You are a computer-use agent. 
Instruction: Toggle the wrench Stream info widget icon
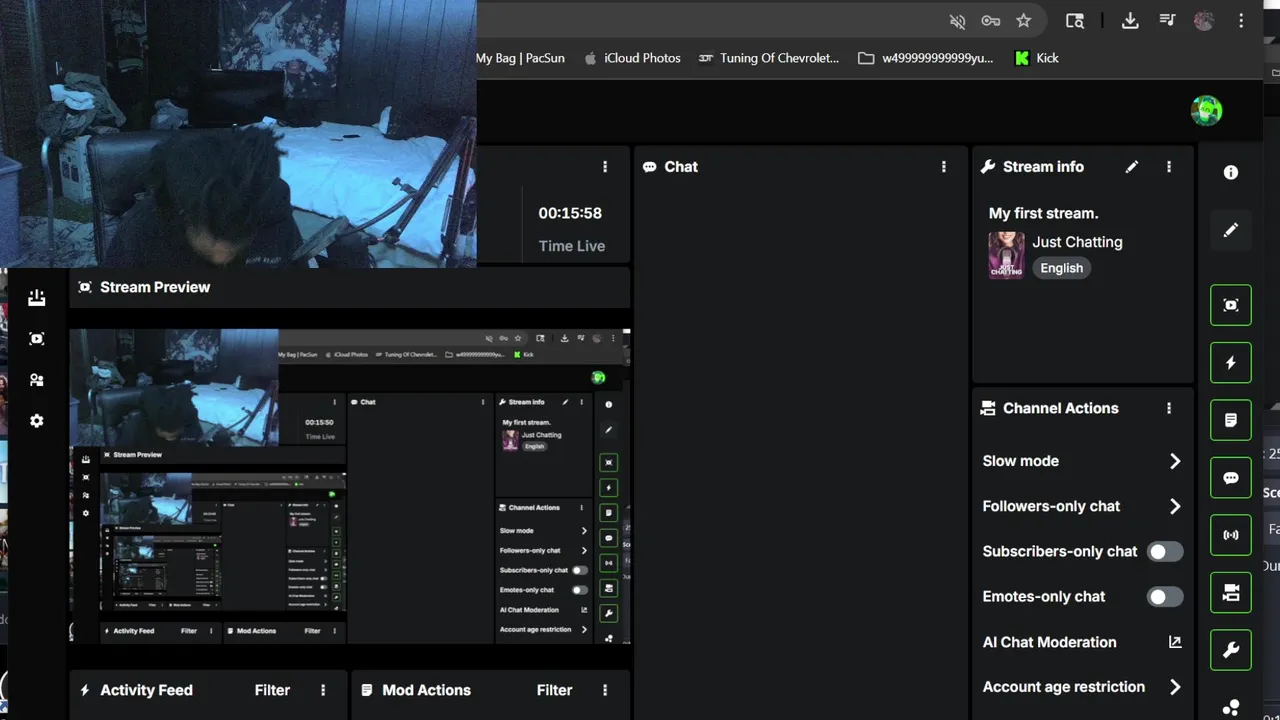point(1231,650)
